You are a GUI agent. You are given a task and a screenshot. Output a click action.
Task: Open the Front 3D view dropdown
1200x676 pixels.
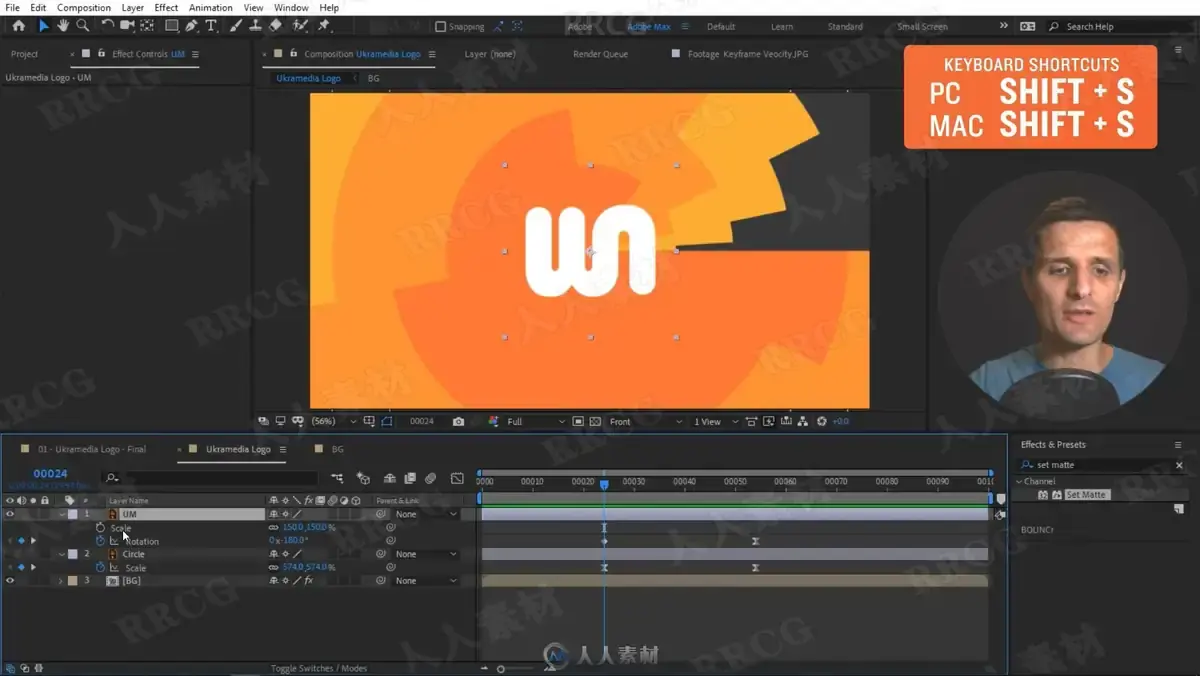coord(645,422)
